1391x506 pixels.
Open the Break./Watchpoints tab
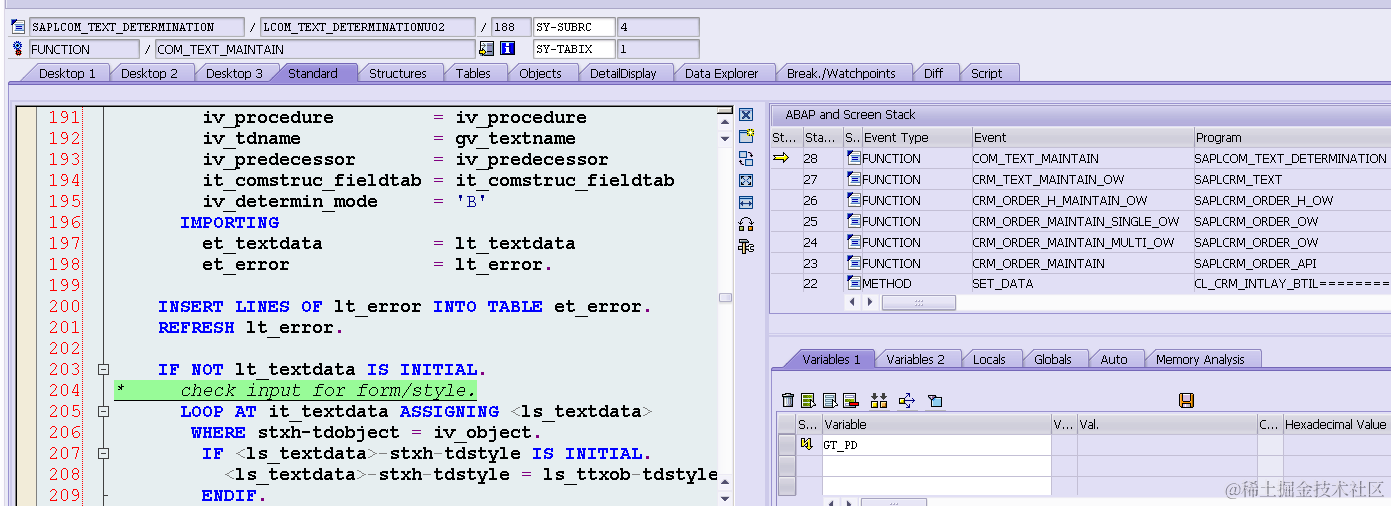click(841, 73)
